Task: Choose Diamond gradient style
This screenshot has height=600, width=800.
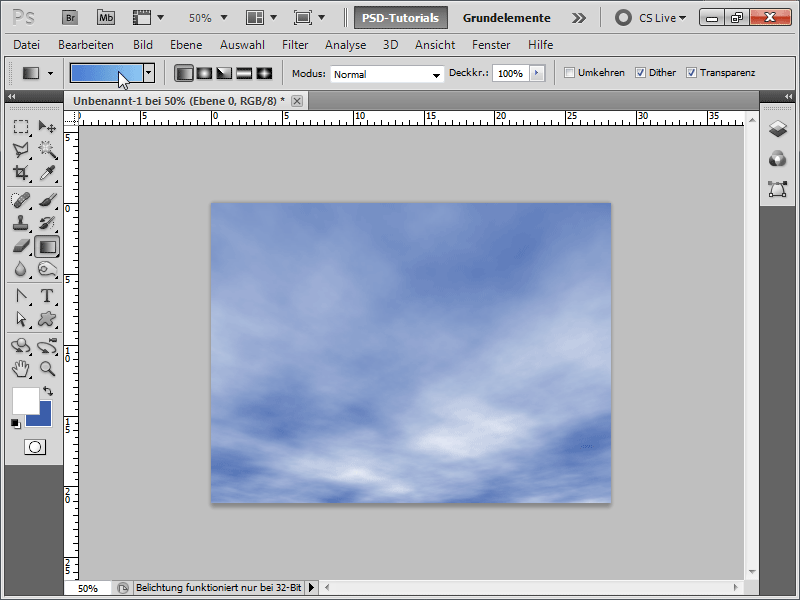Action: [264, 73]
